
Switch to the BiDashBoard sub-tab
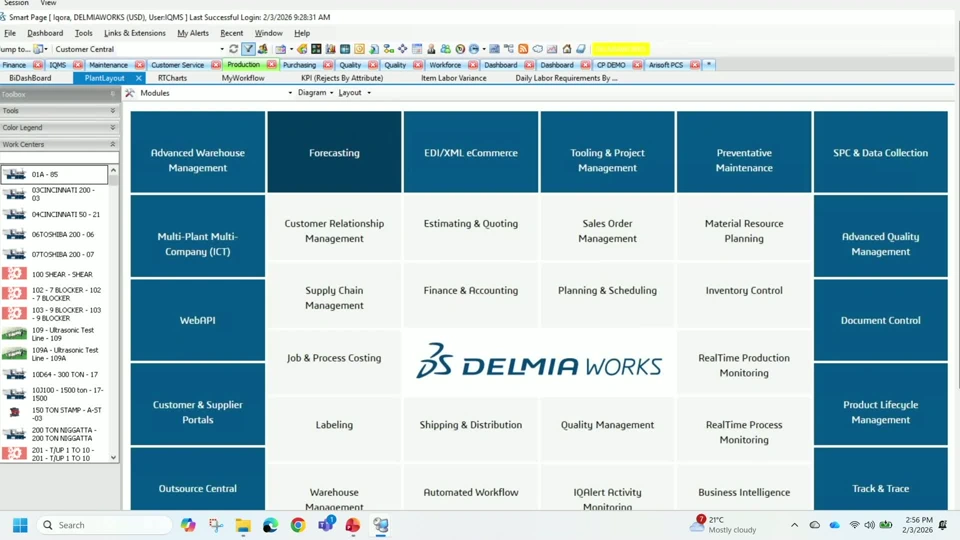click(x=31, y=78)
